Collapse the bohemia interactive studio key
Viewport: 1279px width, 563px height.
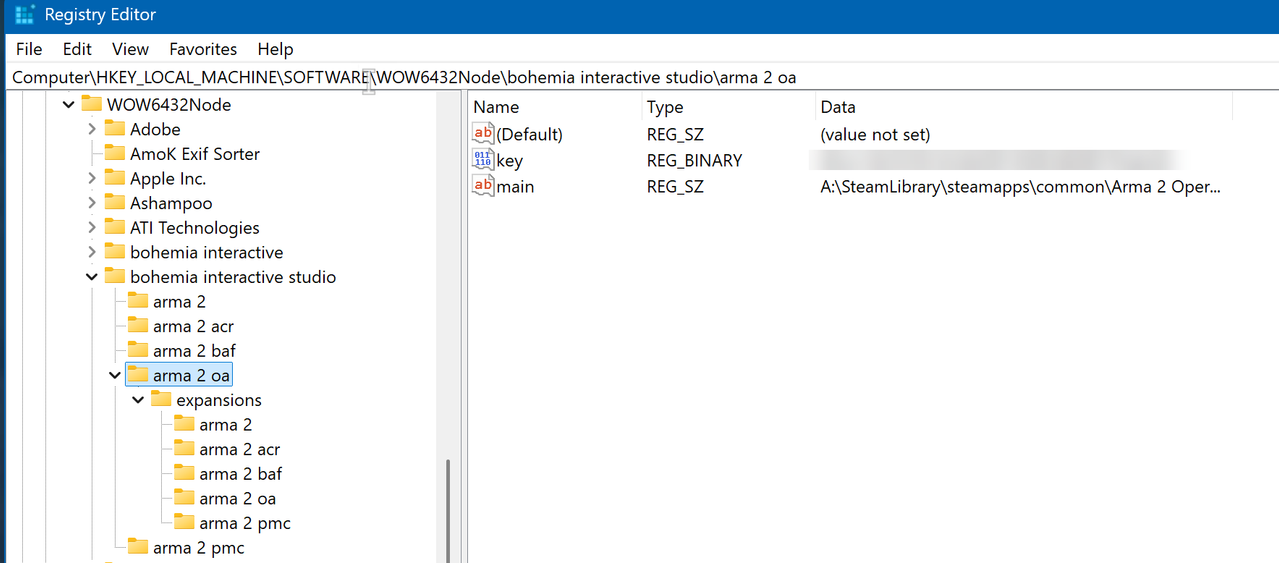pyautogui.click(x=92, y=277)
